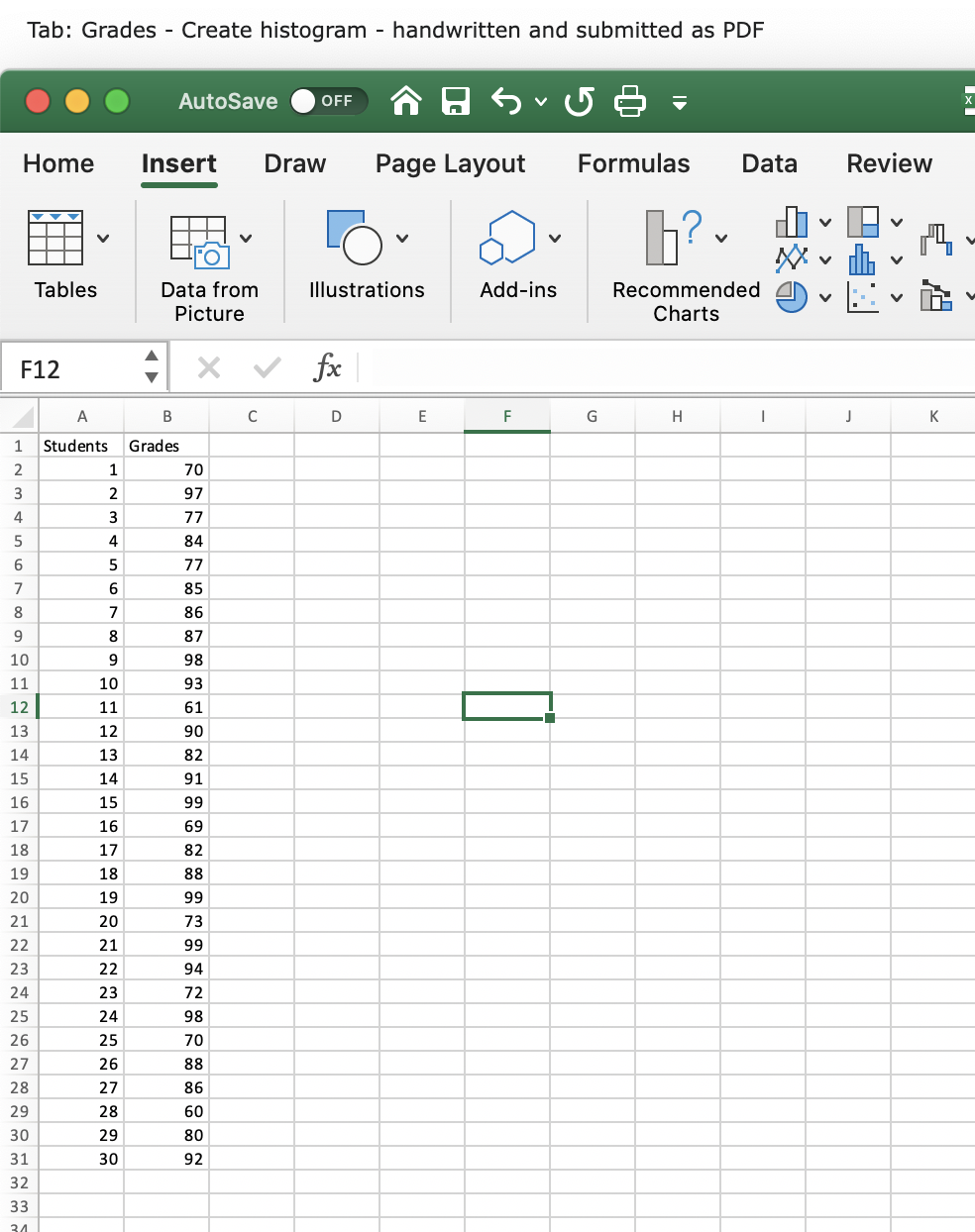Open the Tables dropdown arrow
The image size is (975, 1232).
click(x=103, y=238)
